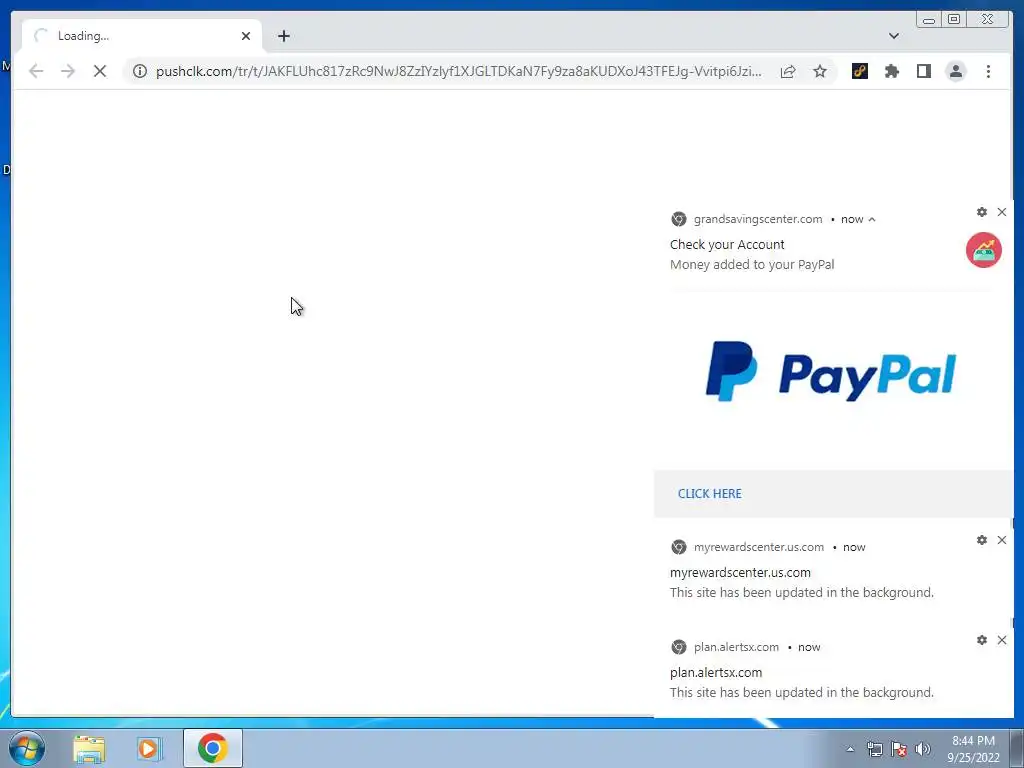Click the myrewardscenter.us.com notification title
This screenshot has width=1024, height=768.
(x=740, y=573)
